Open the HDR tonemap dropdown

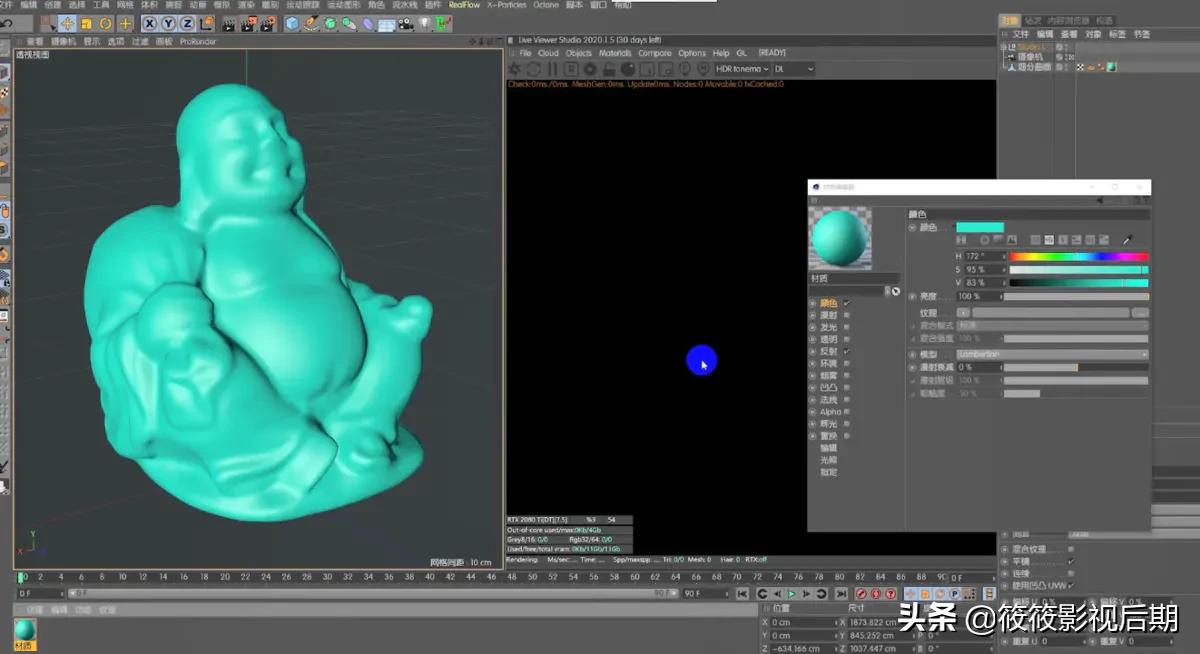click(x=742, y=69)
